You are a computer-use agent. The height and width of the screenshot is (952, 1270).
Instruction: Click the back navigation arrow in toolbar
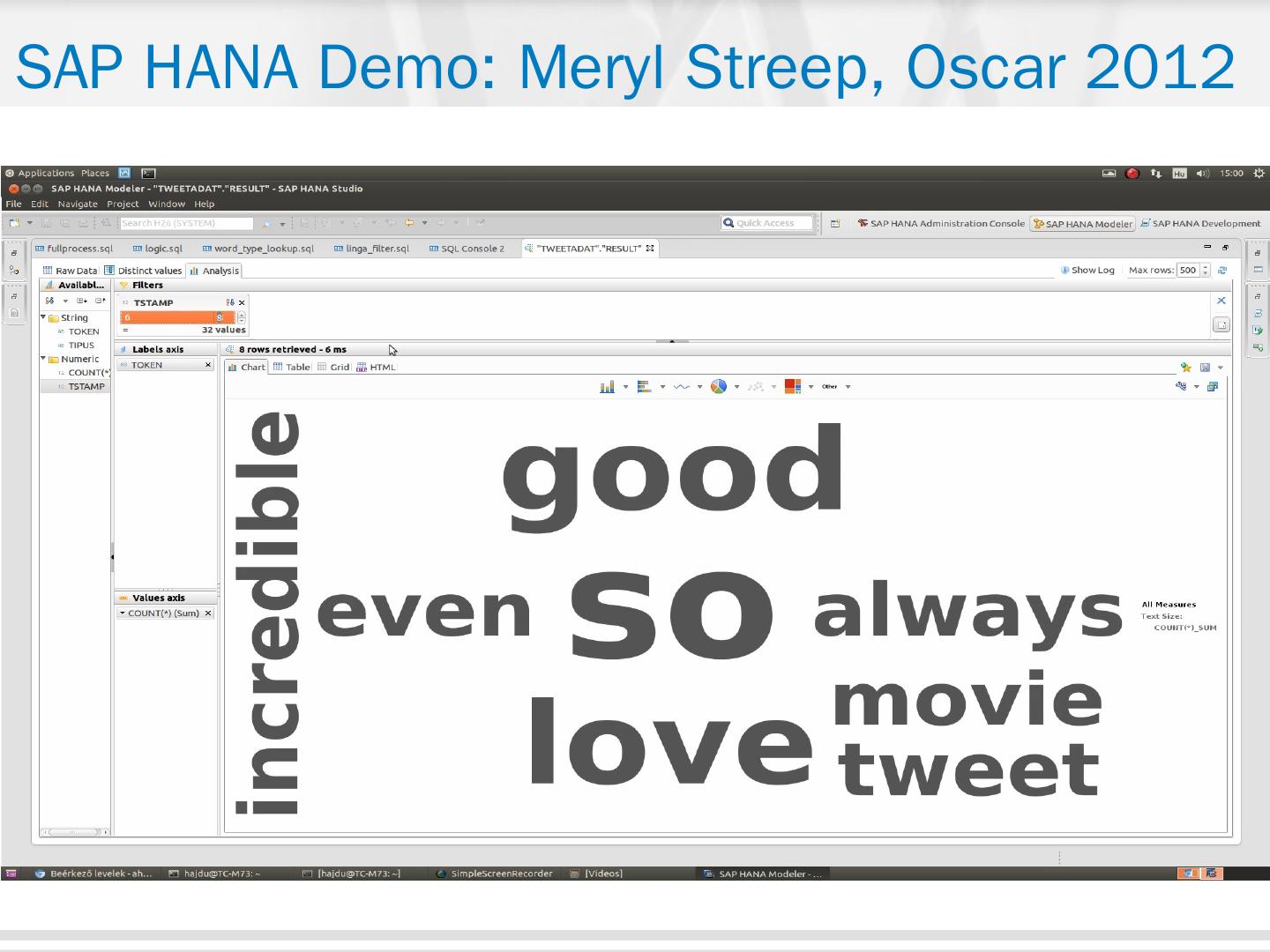tap(409, 224)
